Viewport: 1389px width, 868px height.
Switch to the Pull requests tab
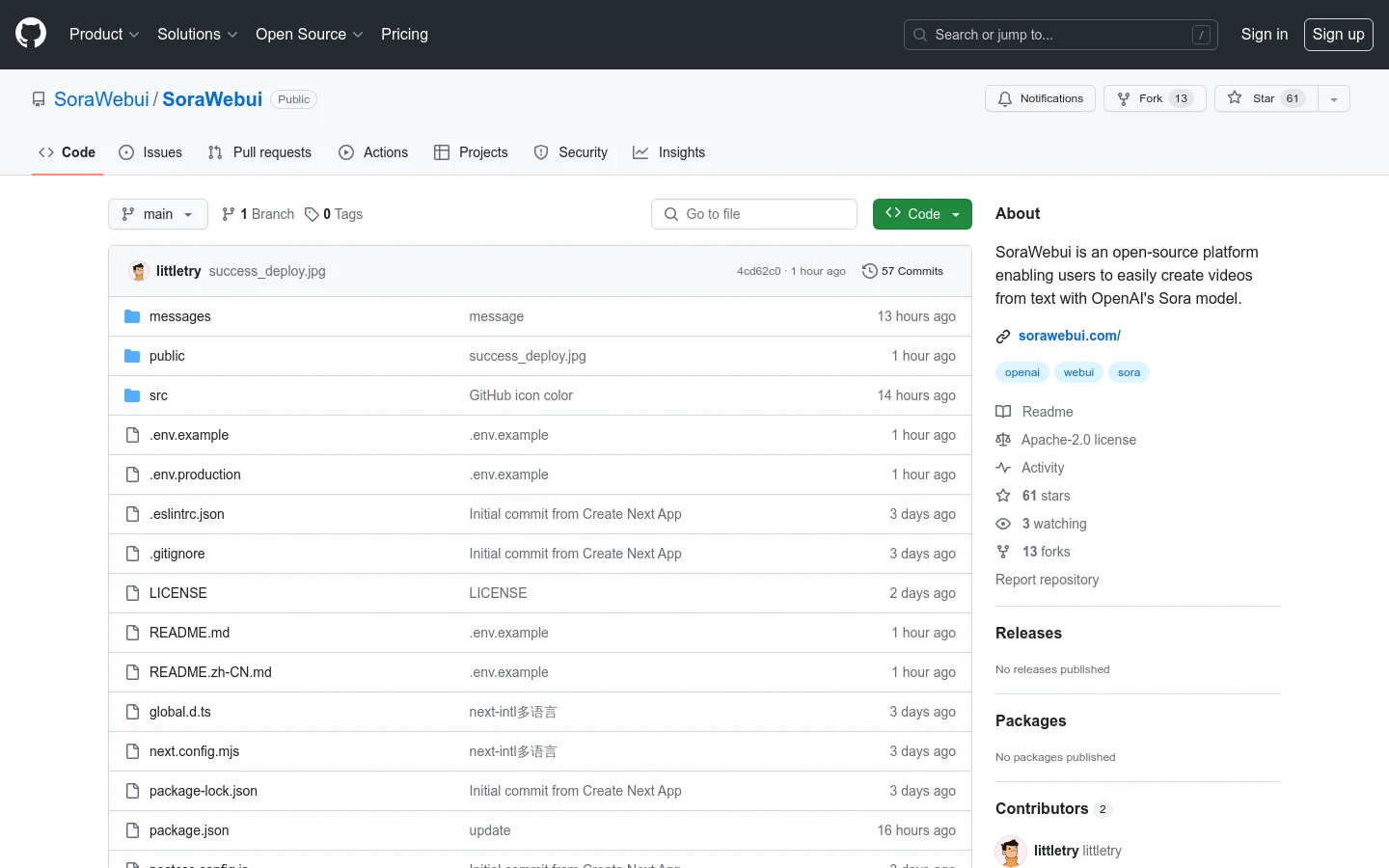tap(259, 152)
